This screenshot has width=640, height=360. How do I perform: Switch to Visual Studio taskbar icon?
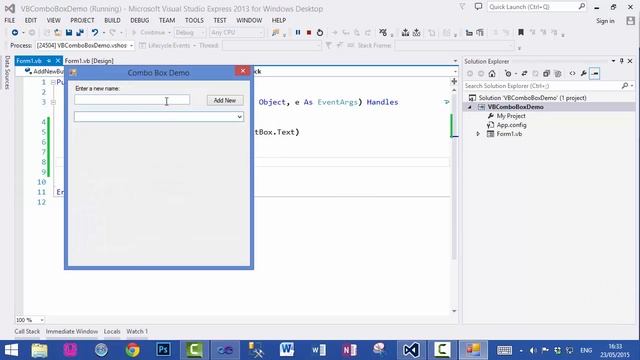[411, 350]
